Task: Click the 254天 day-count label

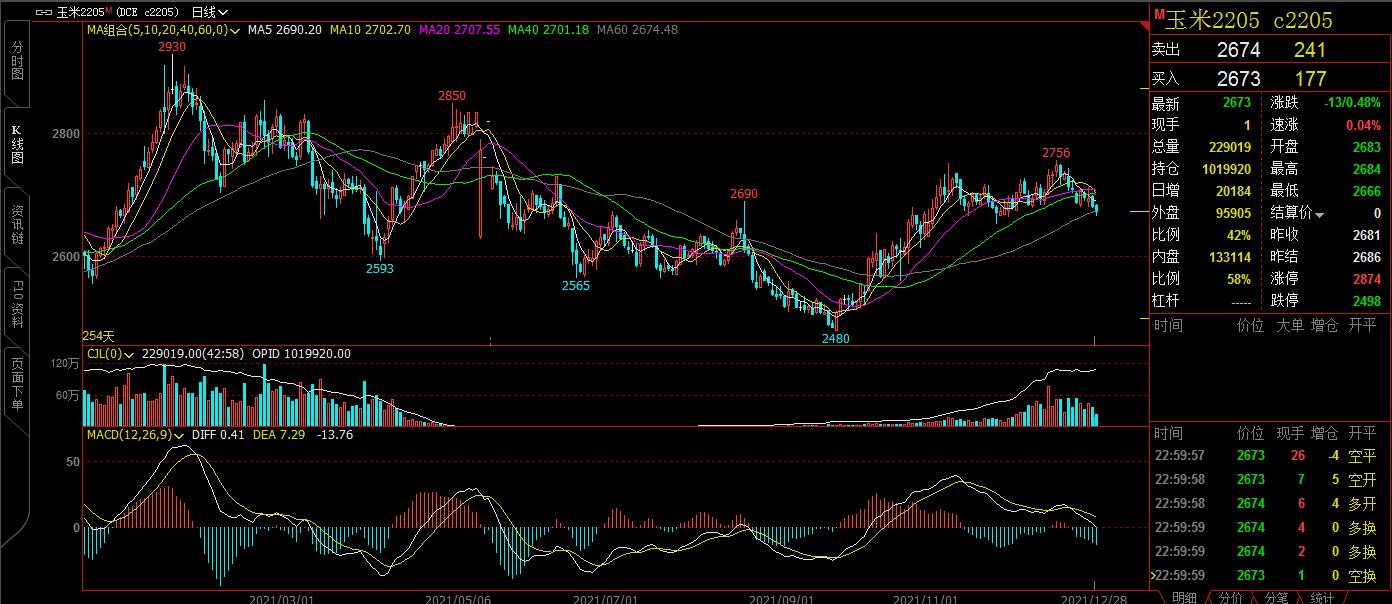Action: (98, 335)
